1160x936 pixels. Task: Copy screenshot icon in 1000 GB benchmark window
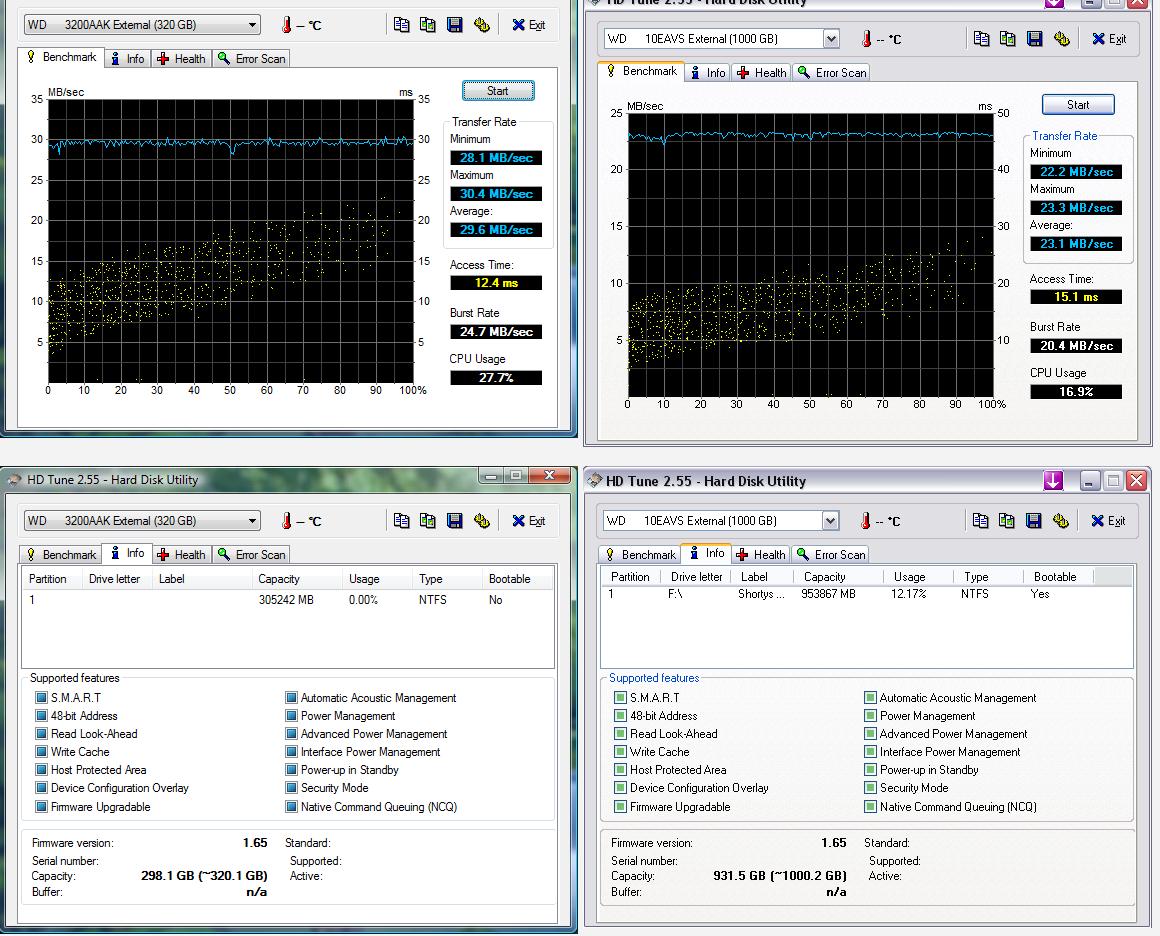[x=1008, y=39]
